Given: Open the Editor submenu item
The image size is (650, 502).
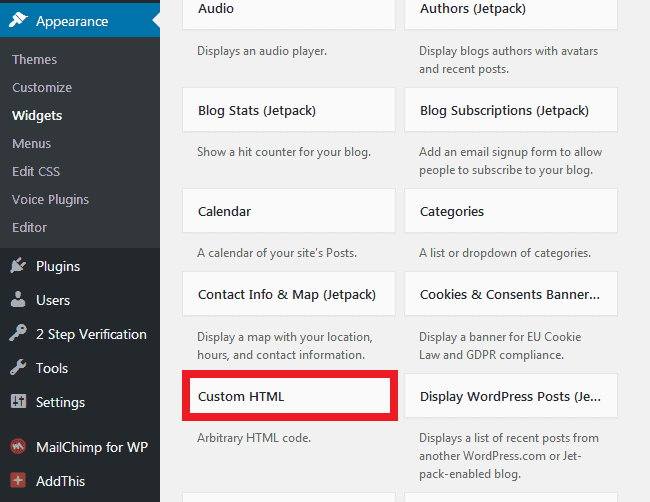Looking at the screenshot, I should click(29, 227).
